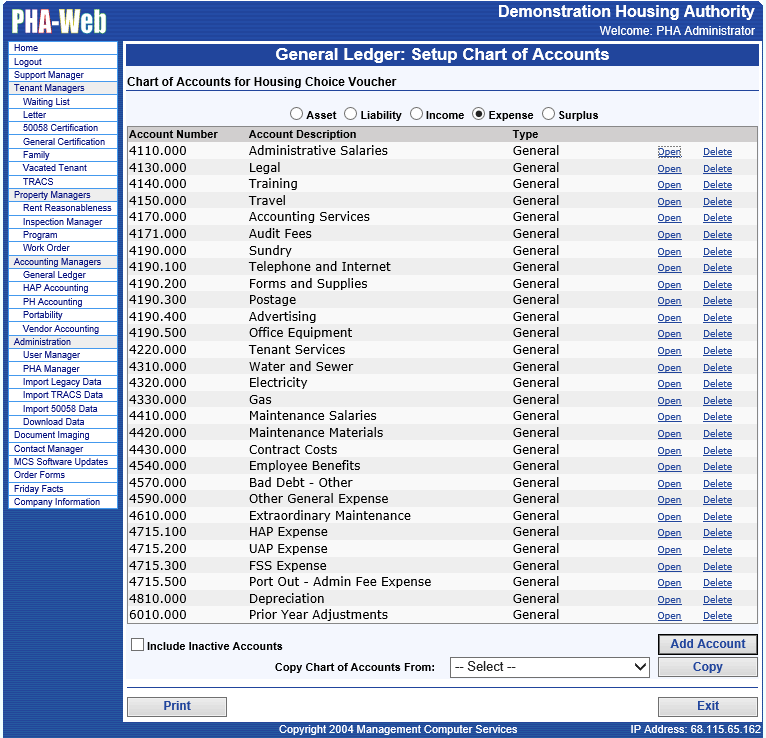
Task: Open the Employee Benefits account
Action: [669, 467]
